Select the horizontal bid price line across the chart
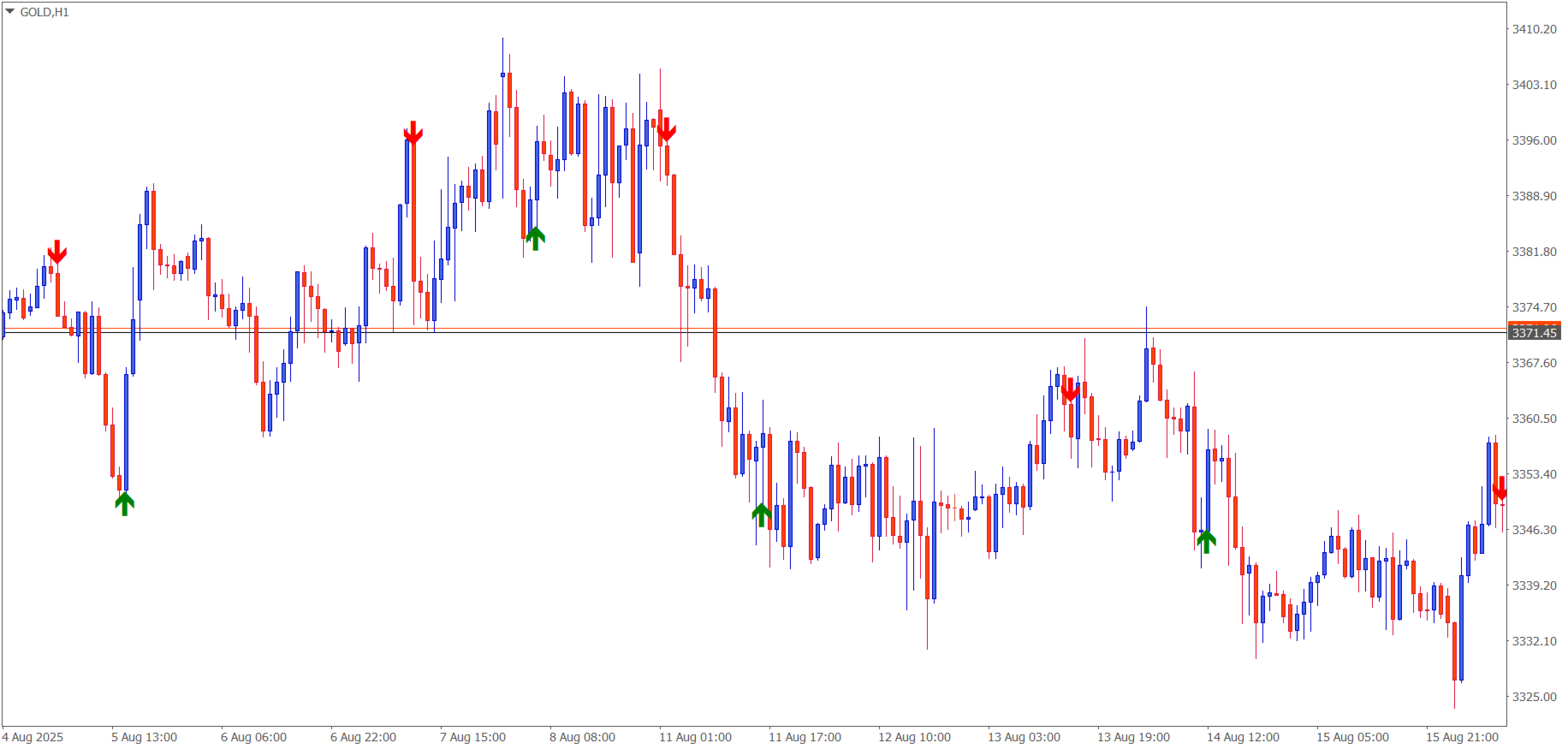The width and height of the screenshot is (1568, 749). (x=753, y=332)
